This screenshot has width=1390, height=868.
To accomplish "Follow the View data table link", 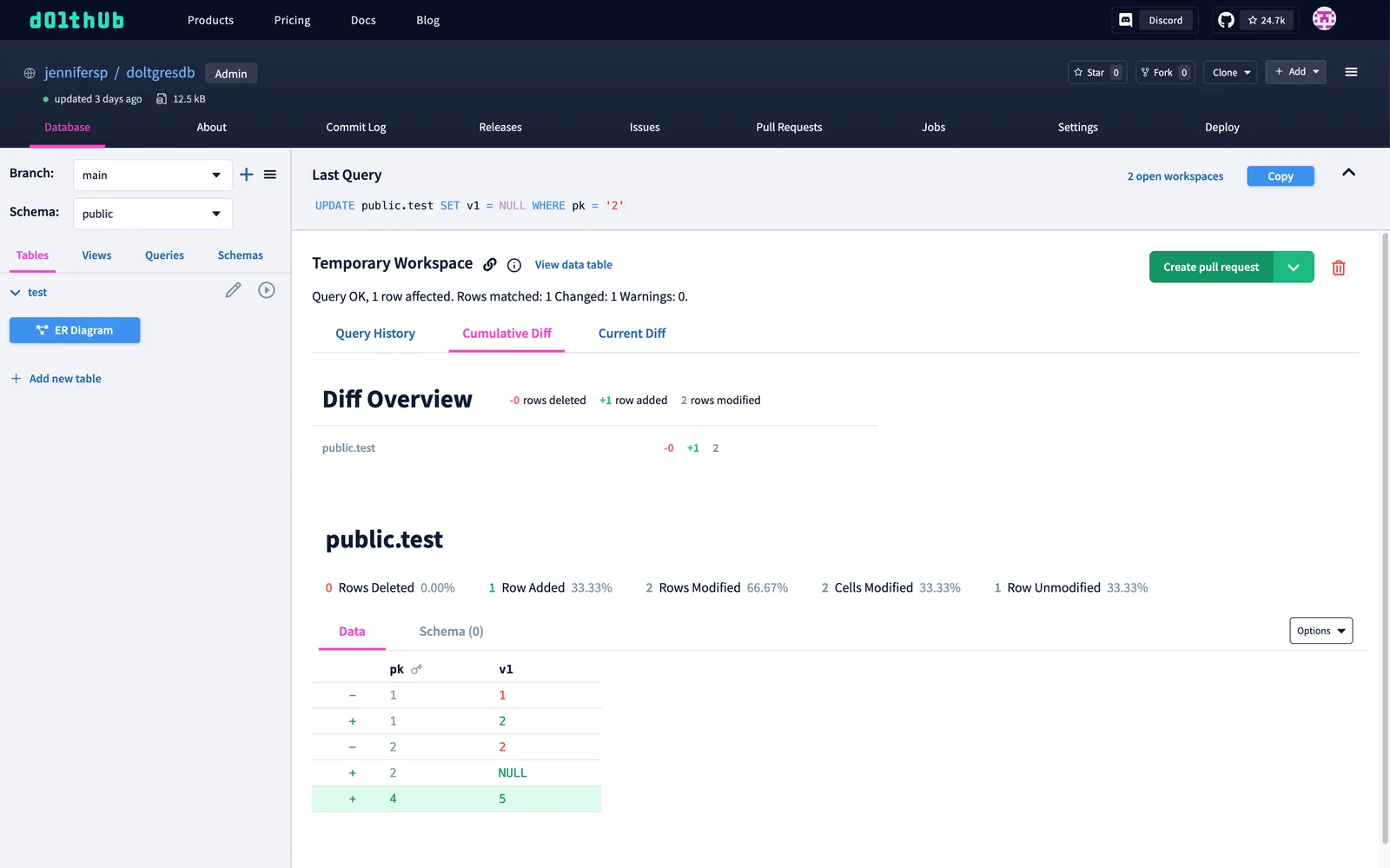I will coord(573,265).
